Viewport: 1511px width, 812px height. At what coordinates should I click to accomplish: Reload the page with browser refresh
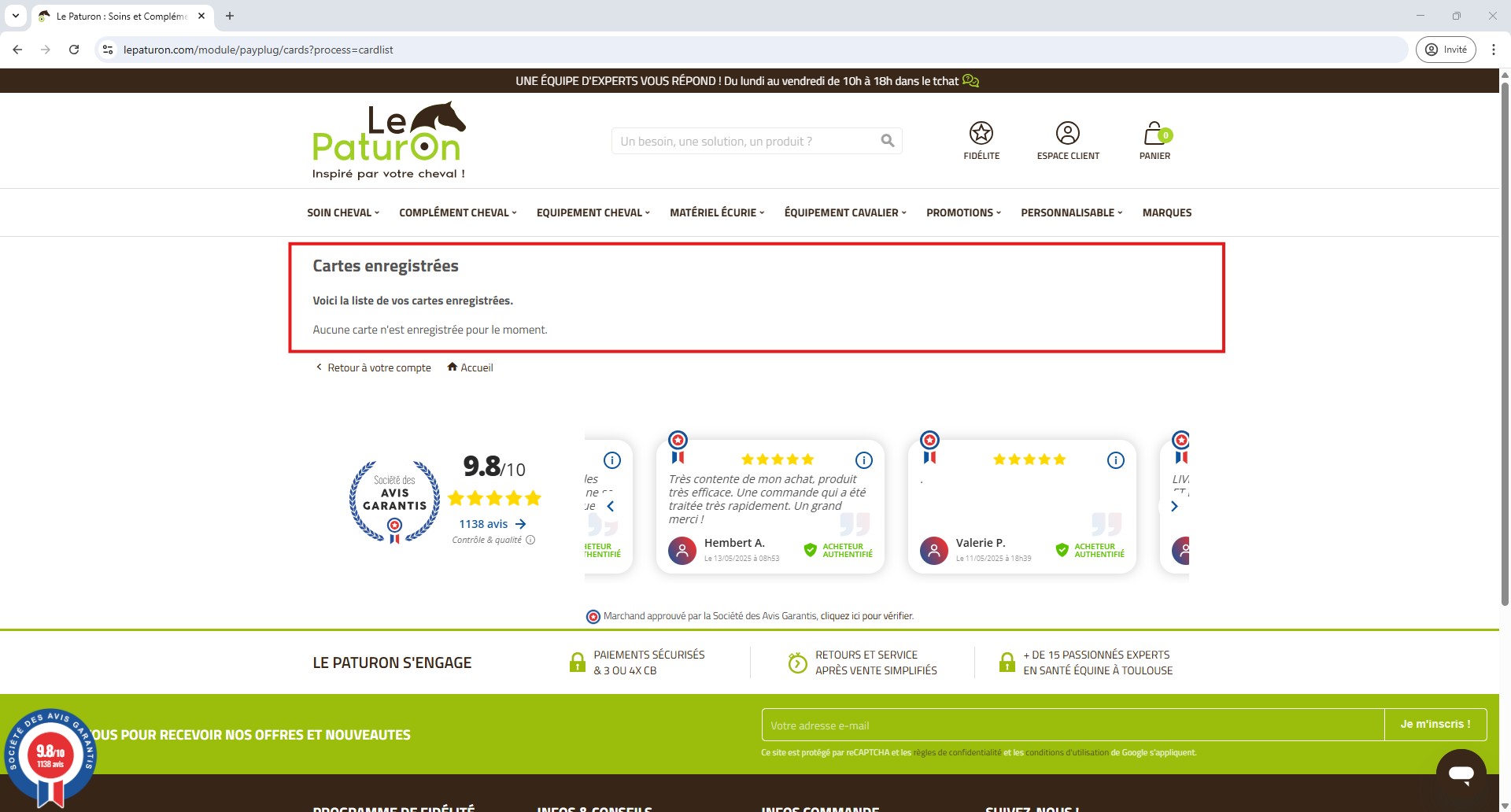(x=74, y=50)
